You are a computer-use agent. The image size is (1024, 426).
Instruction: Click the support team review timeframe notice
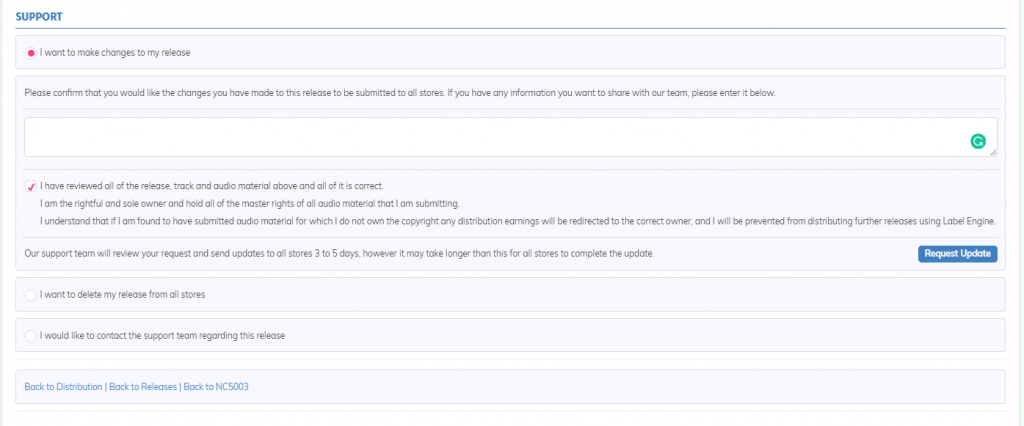click(339, 254)
